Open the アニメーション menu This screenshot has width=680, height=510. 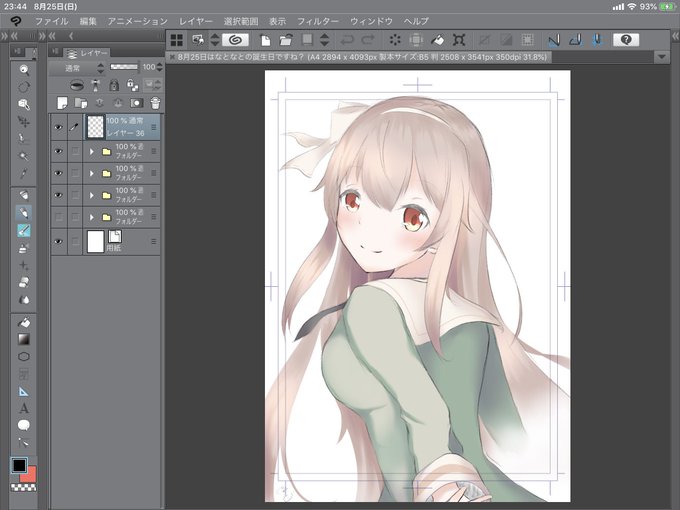pos(137,21)
